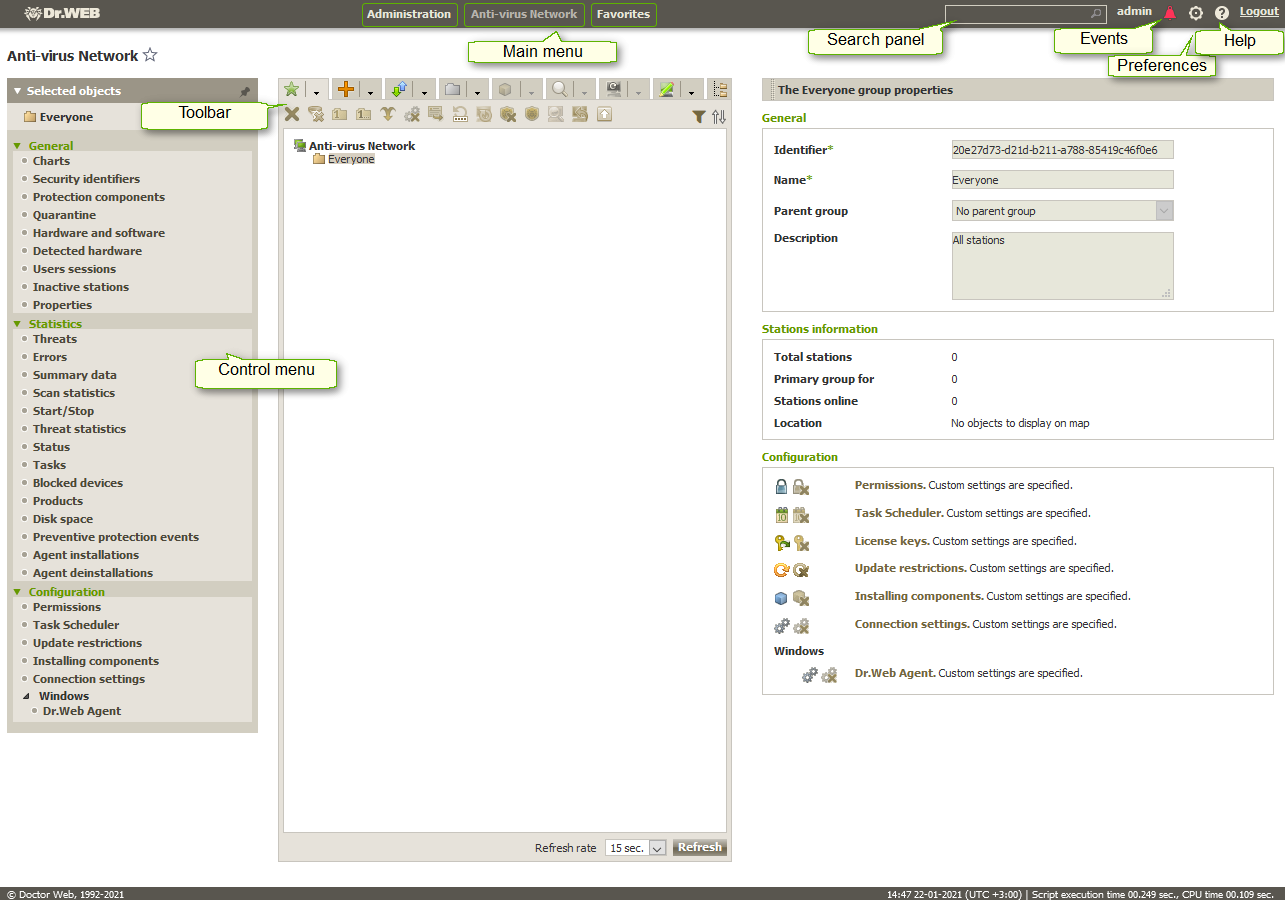Collapse the Windows subsection triangle
This screenshot has width=1285, height=900.
(x=27, y=696)
